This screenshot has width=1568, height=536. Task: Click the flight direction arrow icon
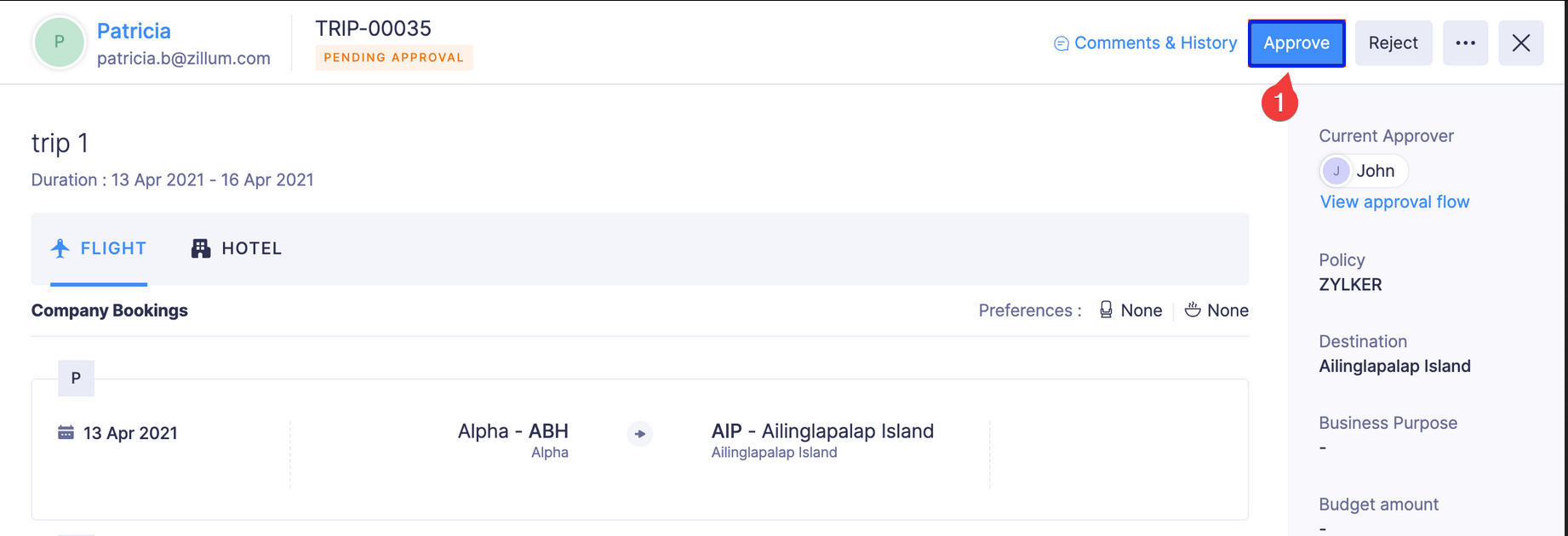pos(640,434)
